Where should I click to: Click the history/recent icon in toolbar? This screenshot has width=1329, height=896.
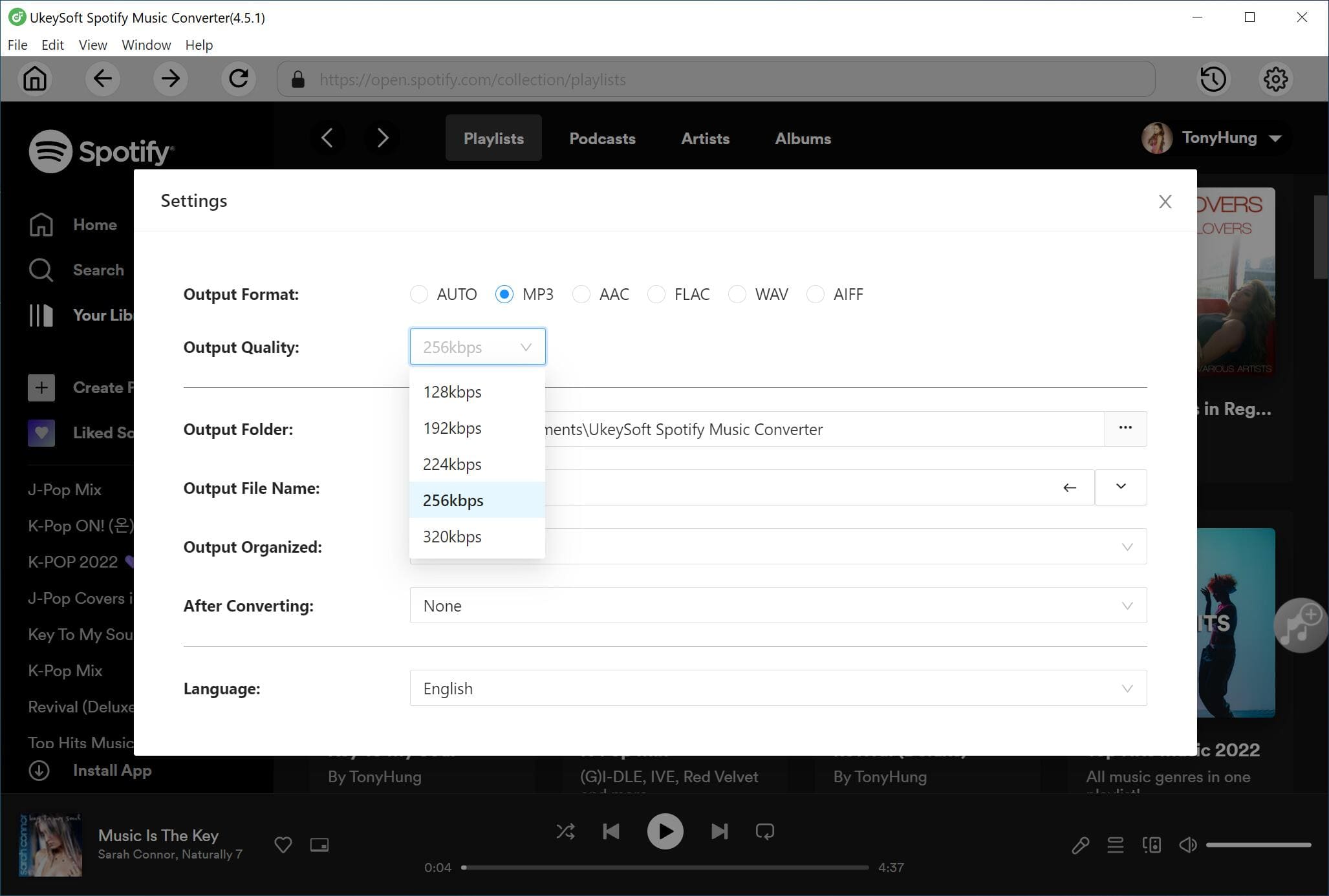[1213, 79]
